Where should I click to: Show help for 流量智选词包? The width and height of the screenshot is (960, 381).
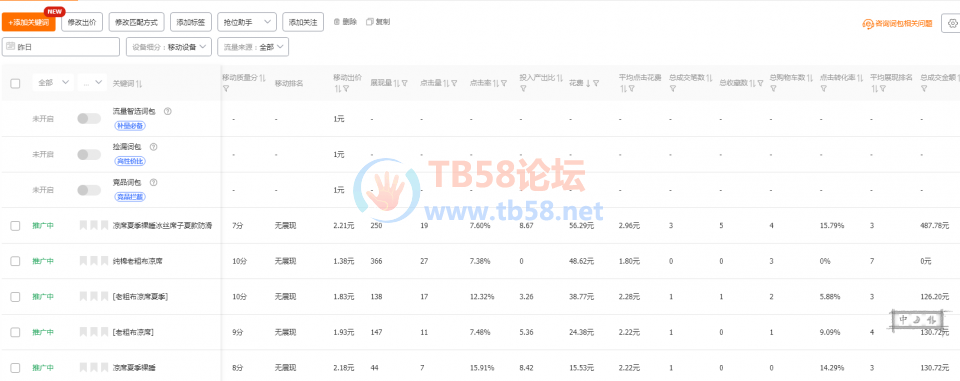[x=168, y=111]
